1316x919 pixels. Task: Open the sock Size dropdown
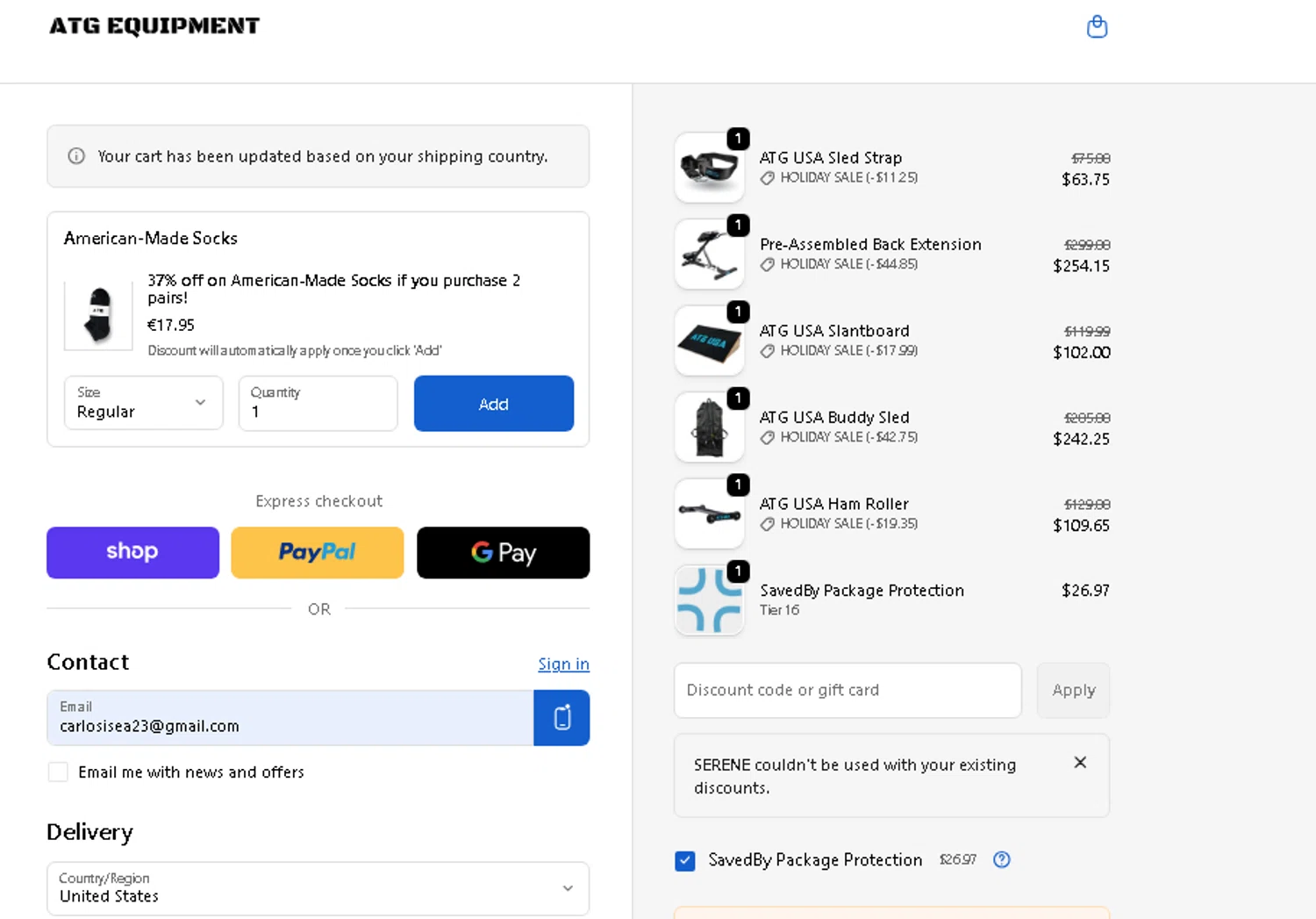pyautogui.click(x=144, y=403)
